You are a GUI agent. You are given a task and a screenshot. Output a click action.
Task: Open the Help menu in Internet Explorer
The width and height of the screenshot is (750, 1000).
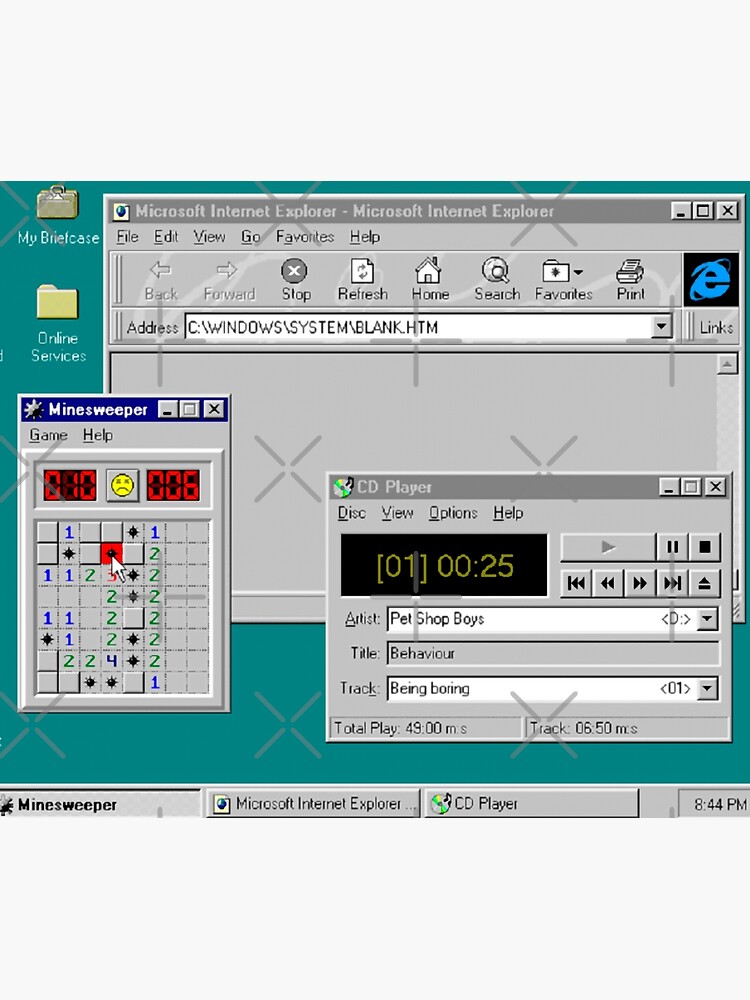point(365,237)
